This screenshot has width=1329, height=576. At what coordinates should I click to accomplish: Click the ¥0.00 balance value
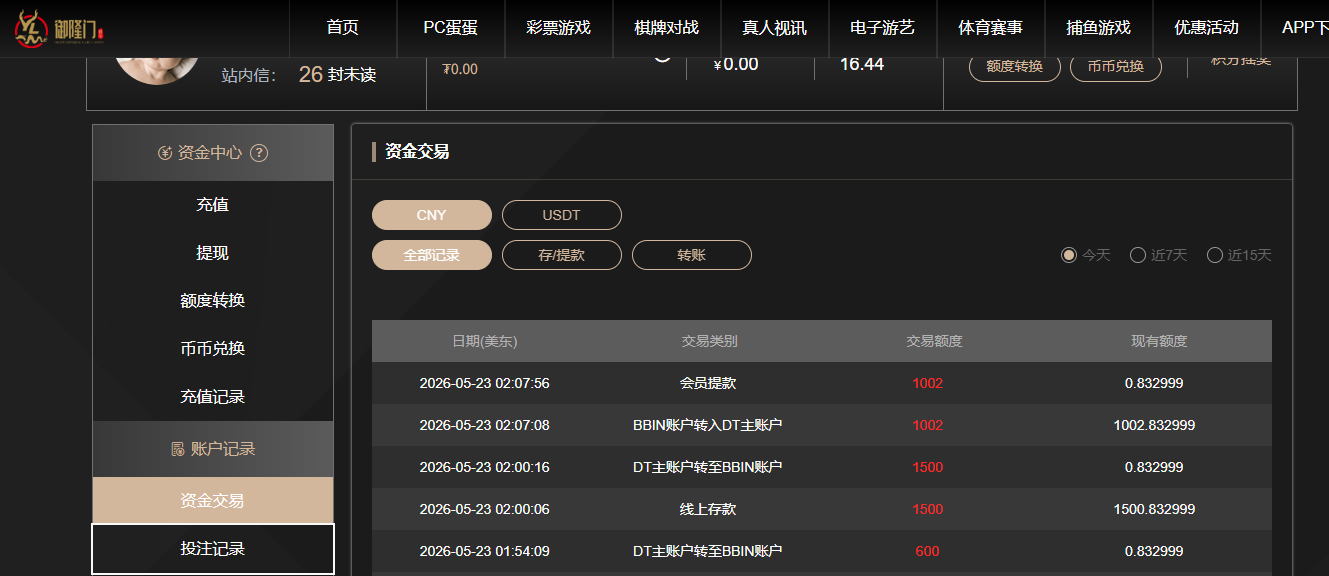736,64
